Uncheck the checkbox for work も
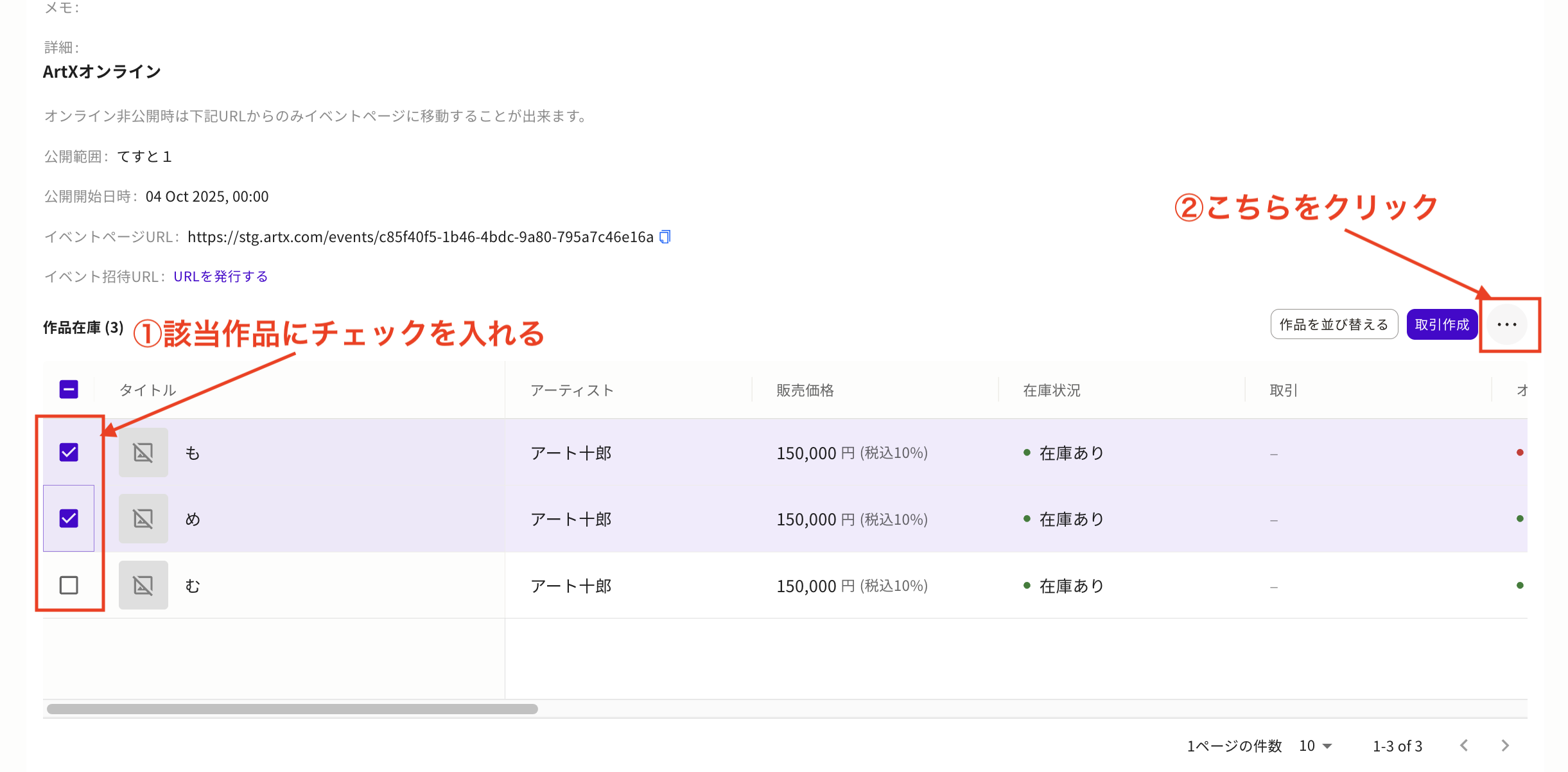Viewport: 1568px width, 772px height. pos(69,453)
